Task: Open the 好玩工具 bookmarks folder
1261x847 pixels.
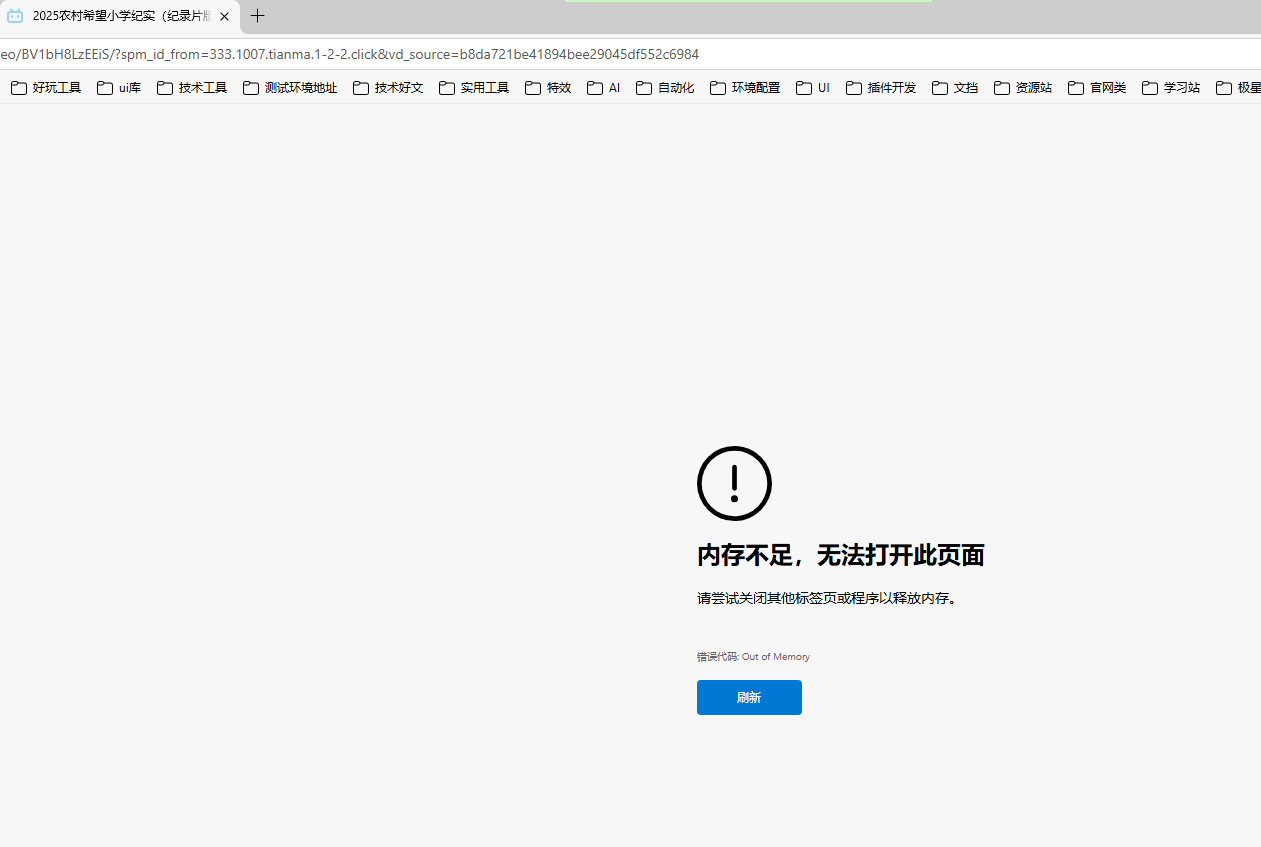Action: pyautogui.click(x=46, y=88)
